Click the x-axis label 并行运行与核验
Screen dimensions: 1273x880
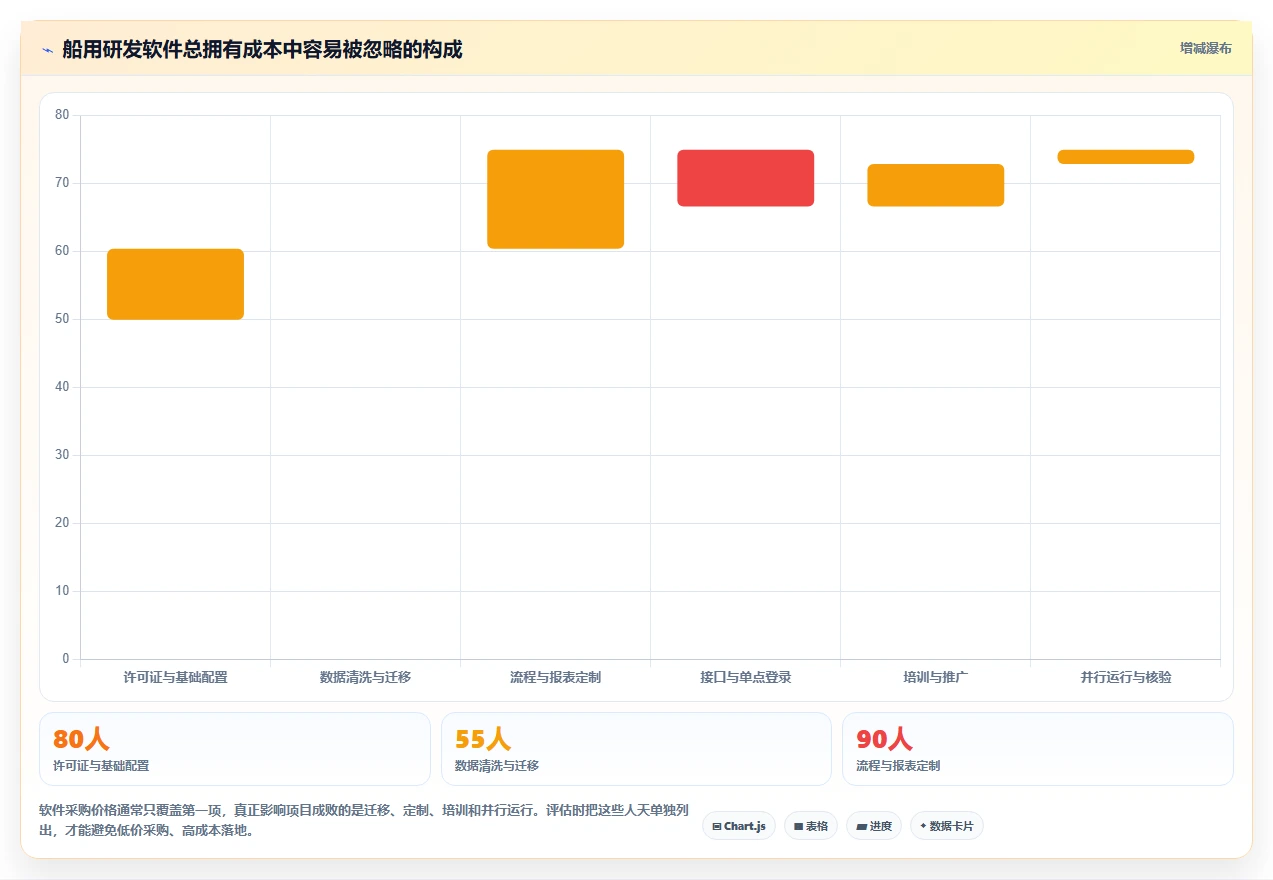click(x=1125, y=677)
